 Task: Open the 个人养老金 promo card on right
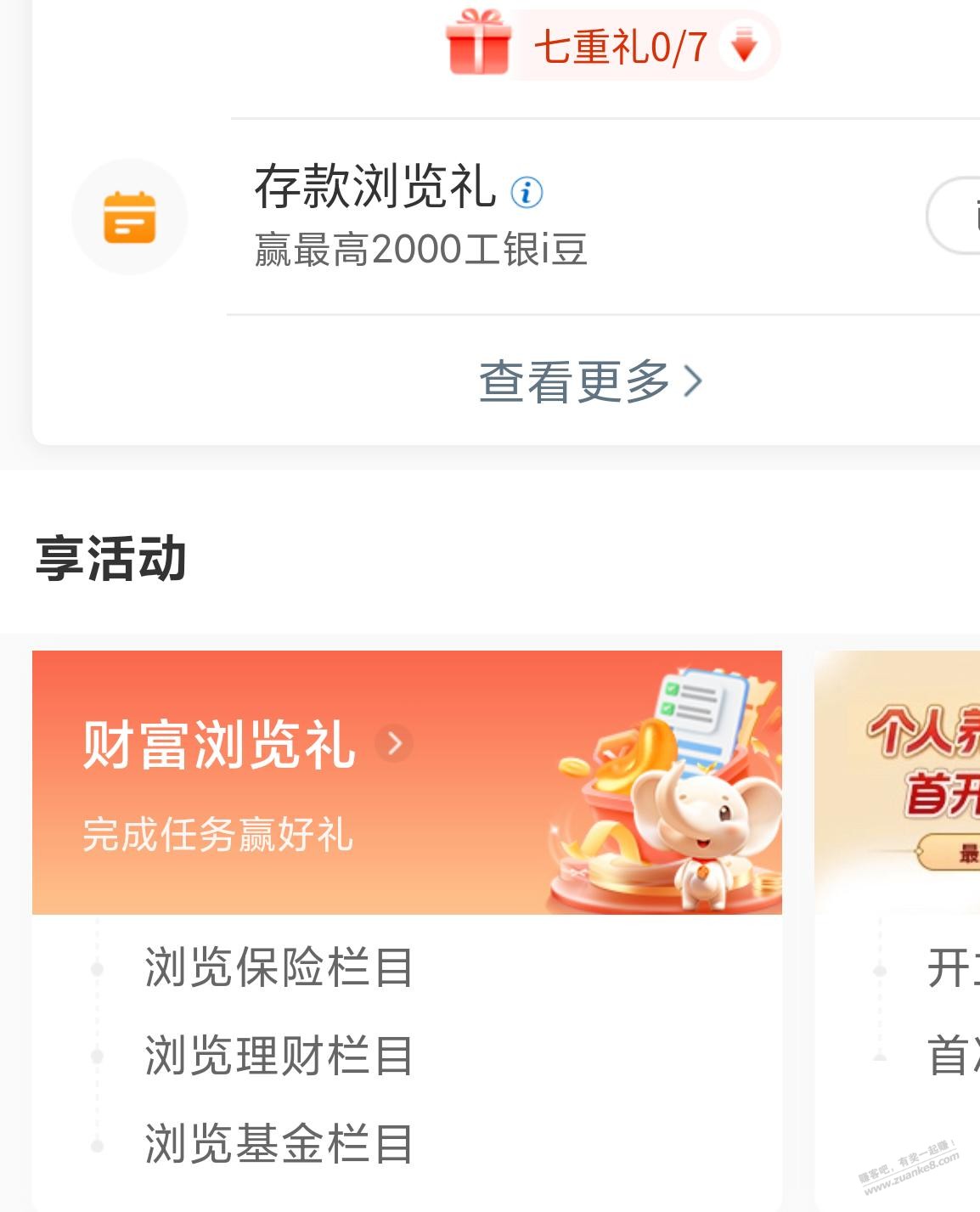point(897,926)
